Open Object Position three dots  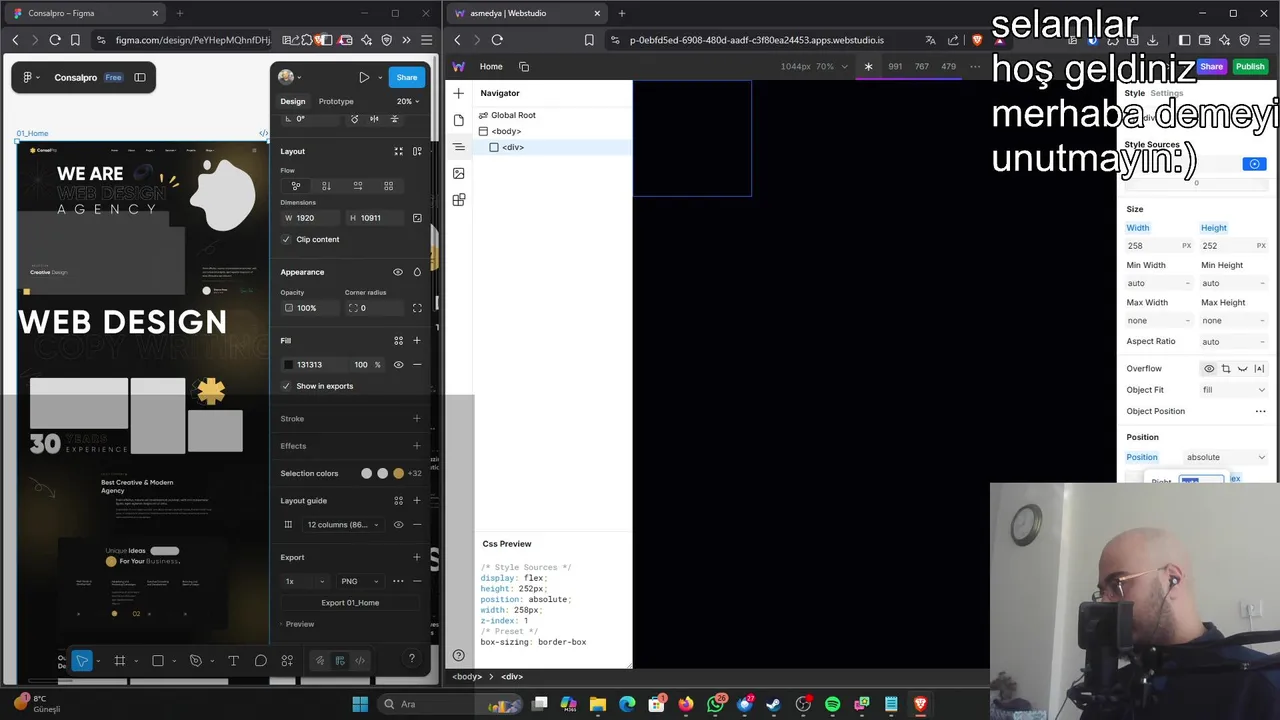click(x=1260, y=411)
